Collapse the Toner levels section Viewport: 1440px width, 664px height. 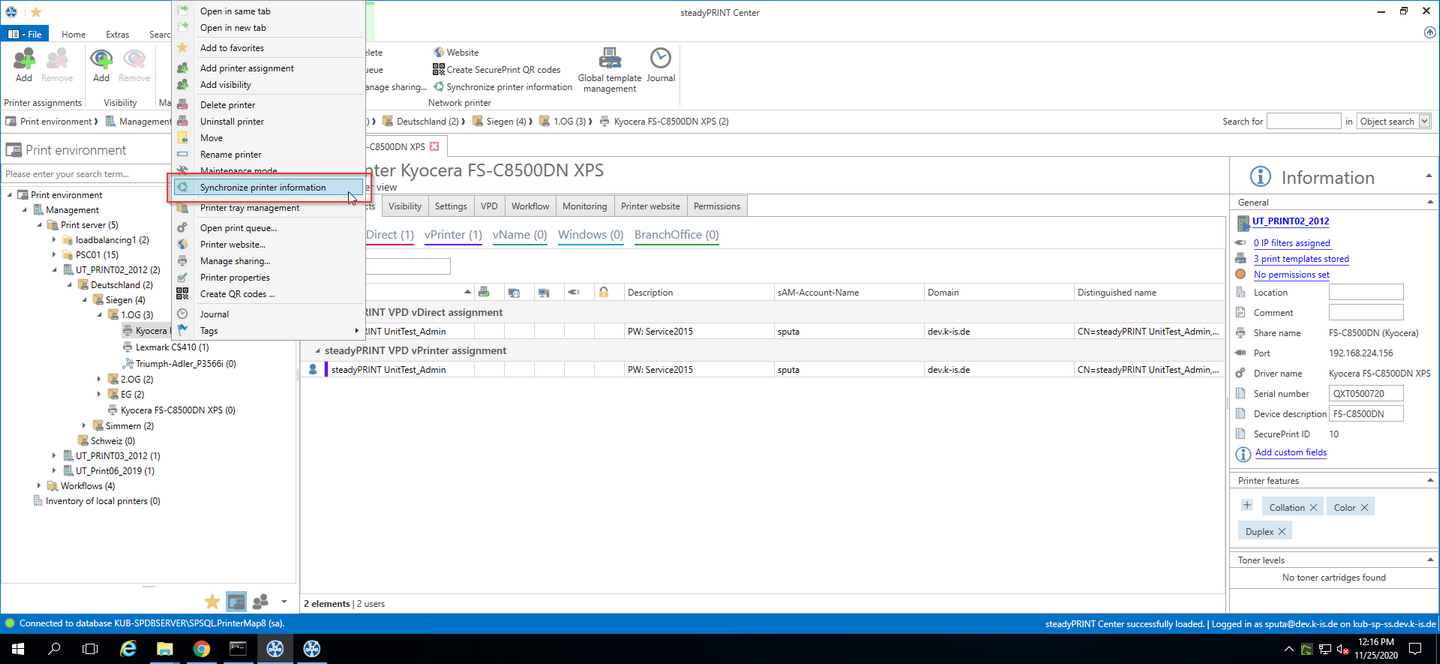pos(1429,560)
